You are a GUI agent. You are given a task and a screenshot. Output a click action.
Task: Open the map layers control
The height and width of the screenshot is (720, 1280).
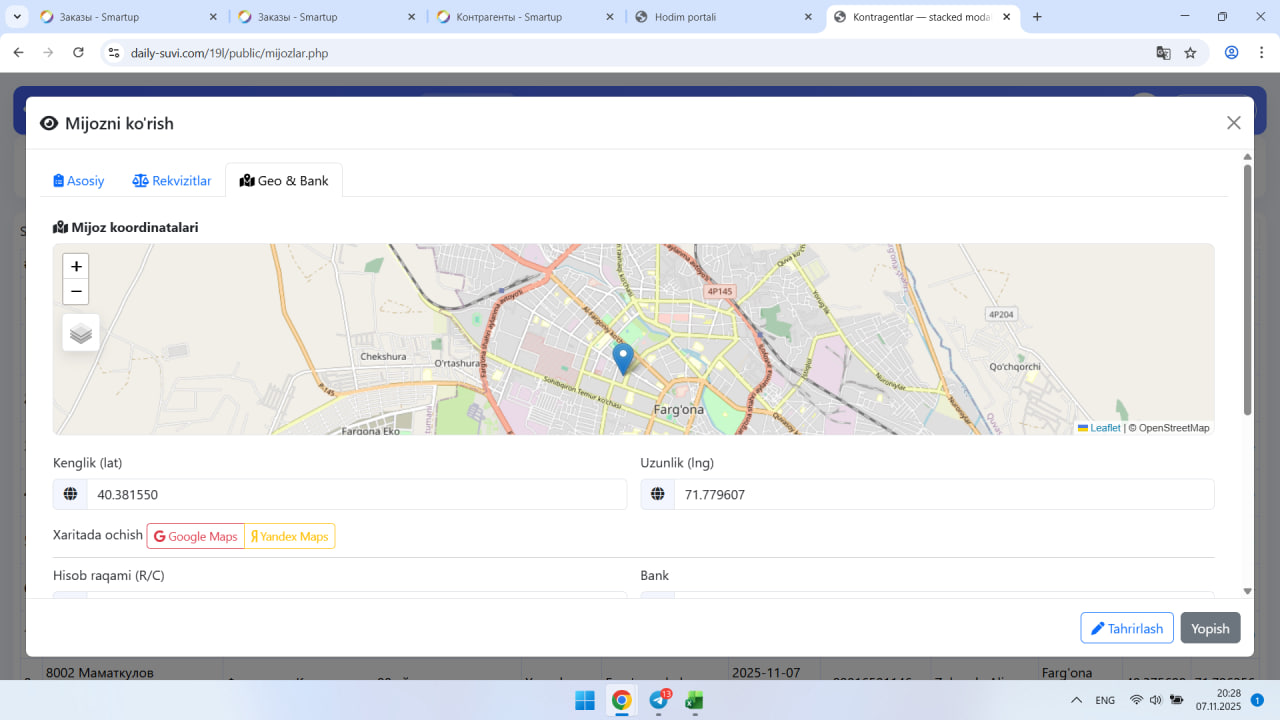(x=81, y=333)
